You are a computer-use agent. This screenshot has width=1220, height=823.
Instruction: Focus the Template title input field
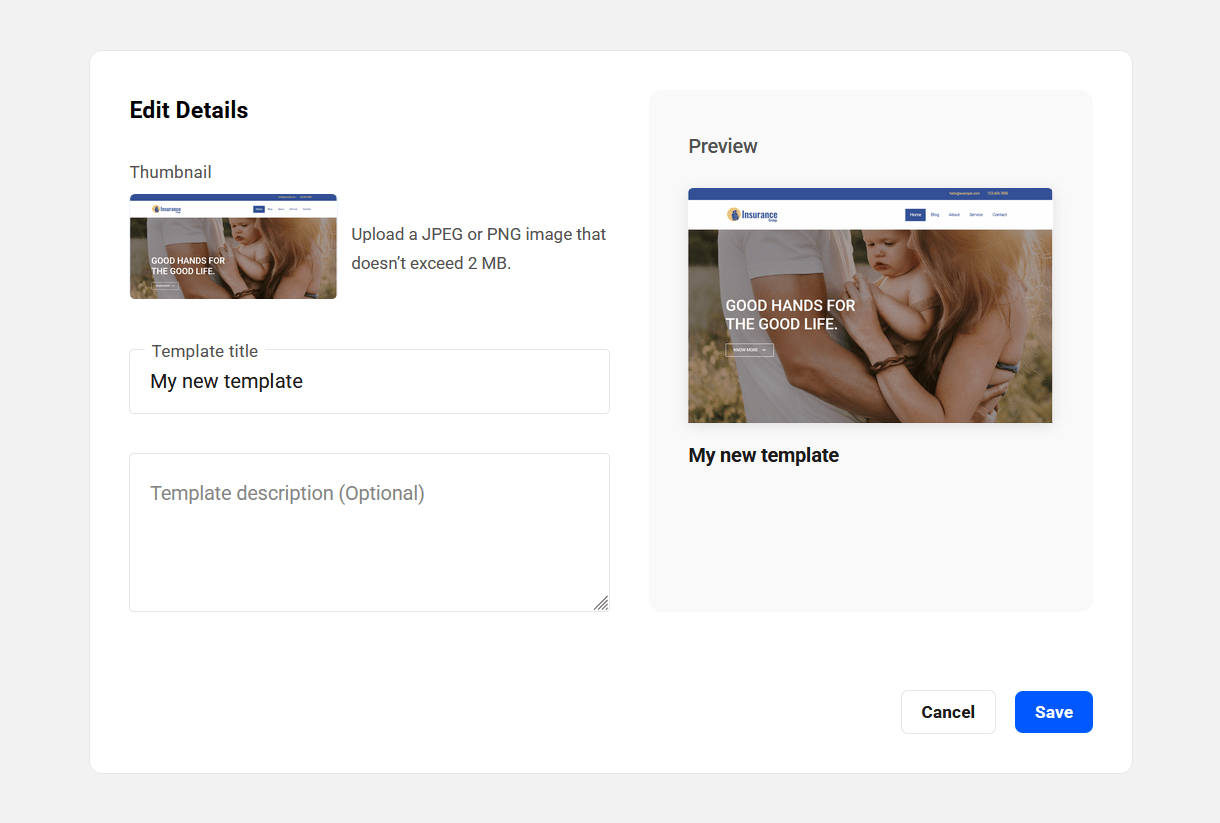click(x=369, y=381)
